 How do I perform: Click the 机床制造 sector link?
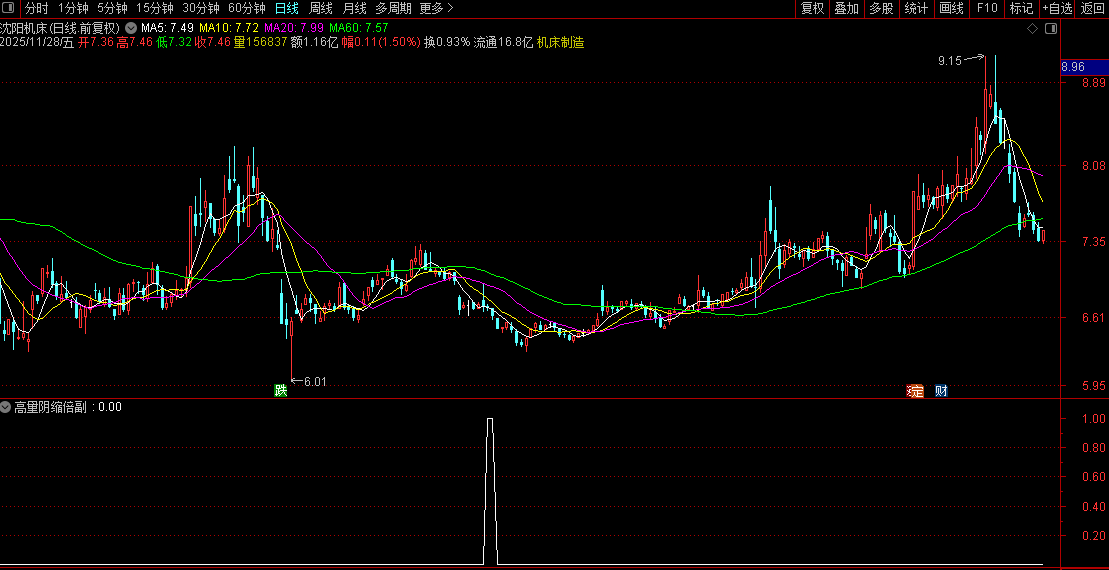(x=560, y=42)
